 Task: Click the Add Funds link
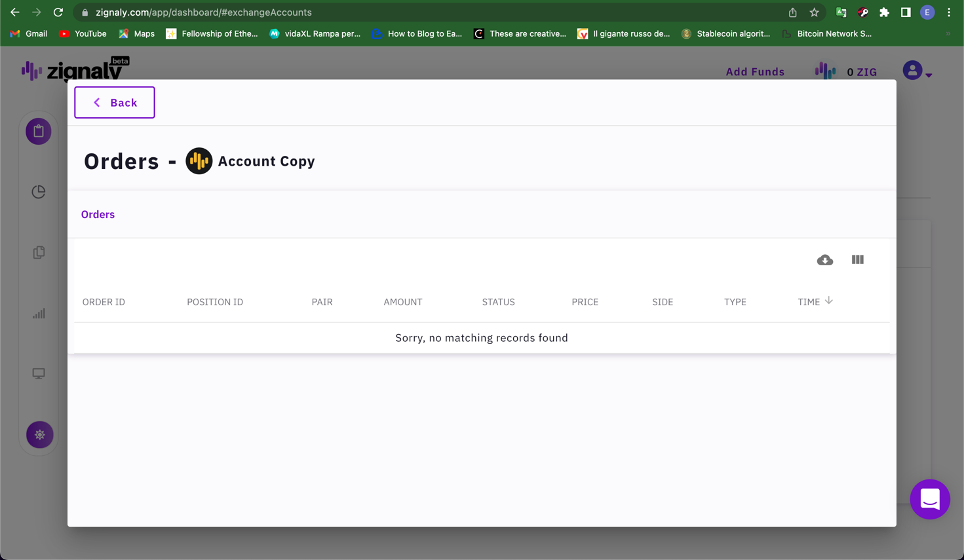[755, 72]
